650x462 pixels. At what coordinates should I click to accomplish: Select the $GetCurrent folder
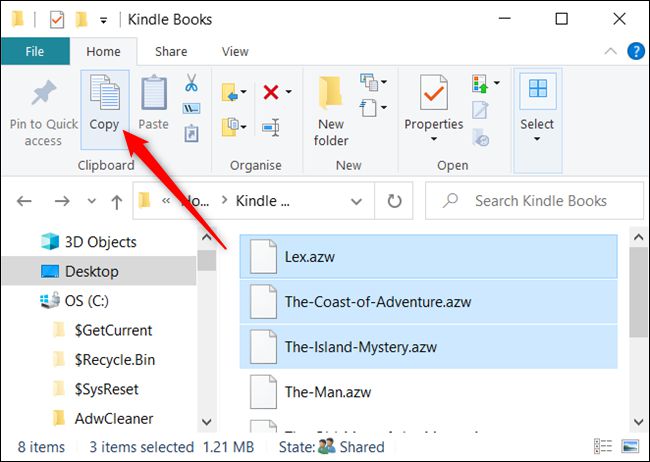(103, 331)
